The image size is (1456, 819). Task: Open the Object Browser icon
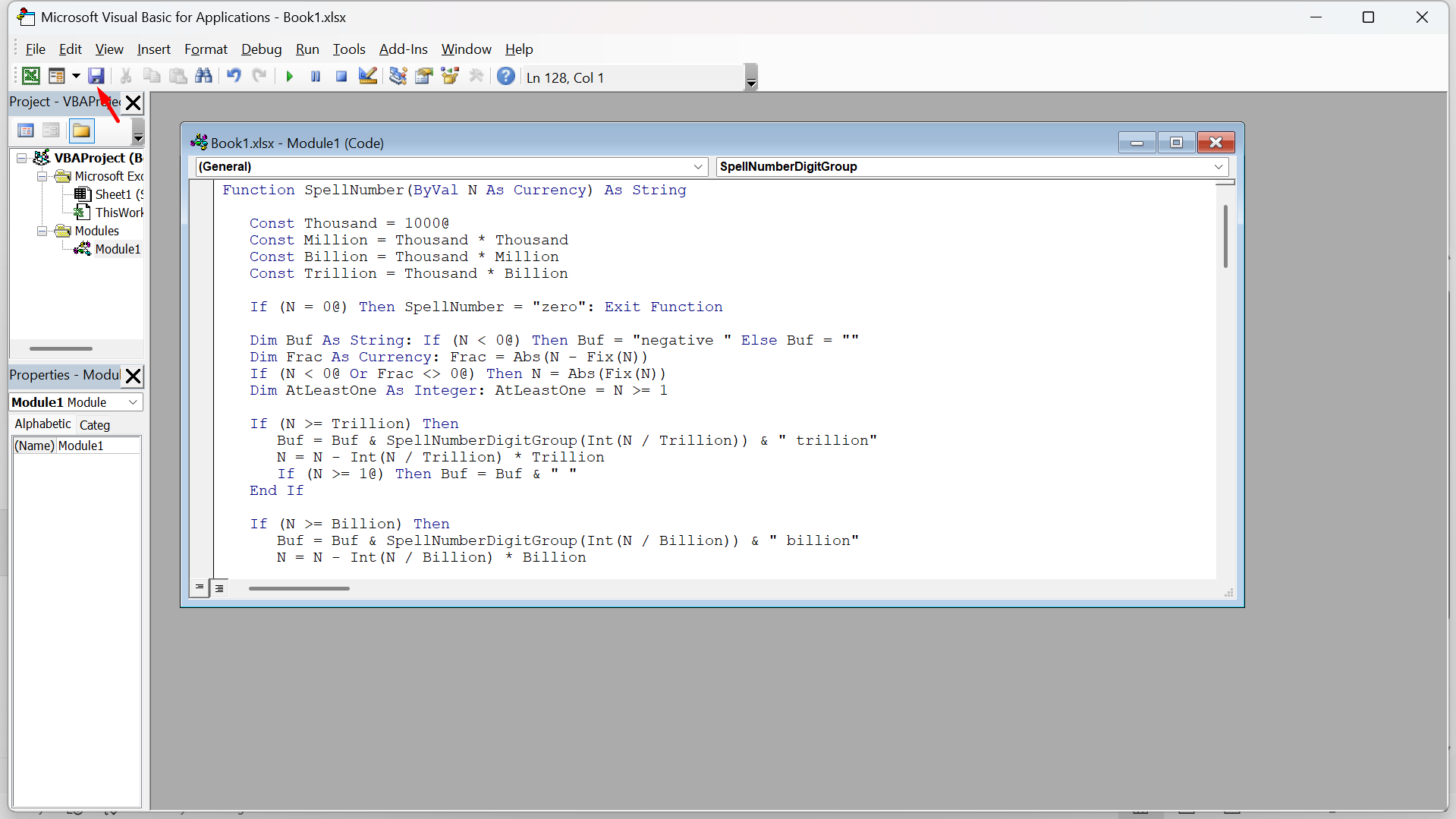pos(450,76)
